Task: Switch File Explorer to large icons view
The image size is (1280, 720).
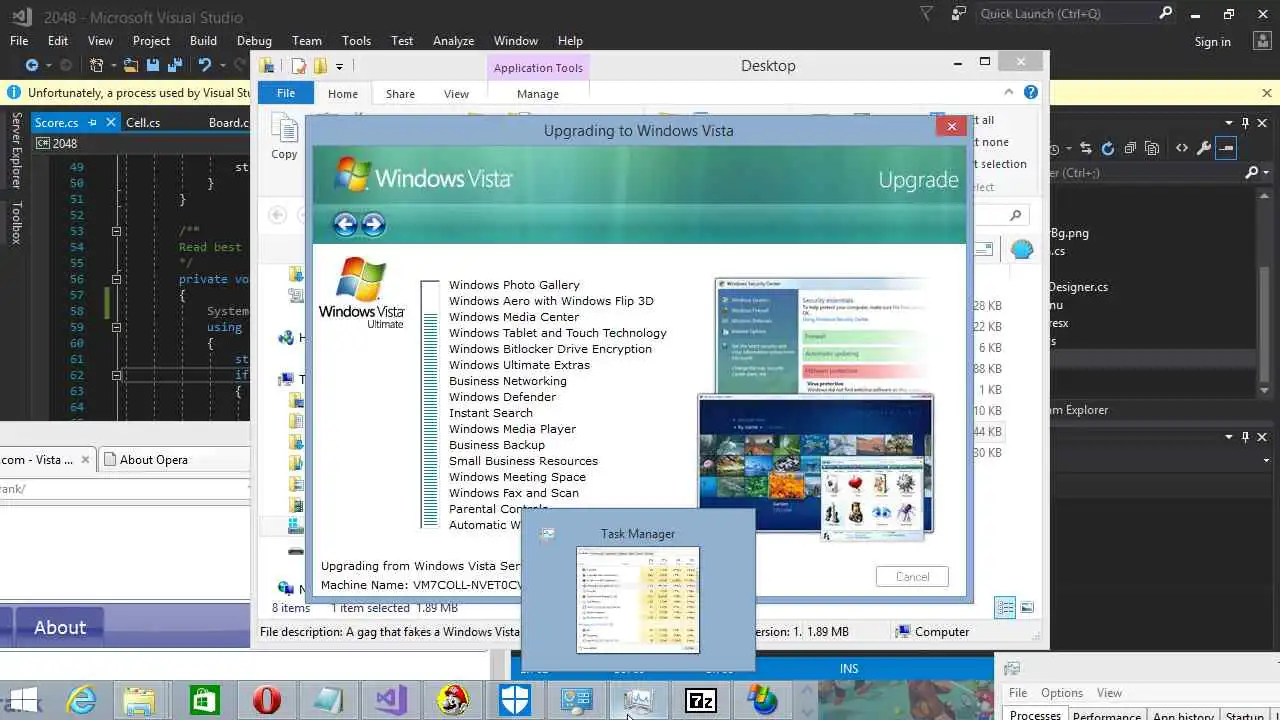Action: (1027, 608)
